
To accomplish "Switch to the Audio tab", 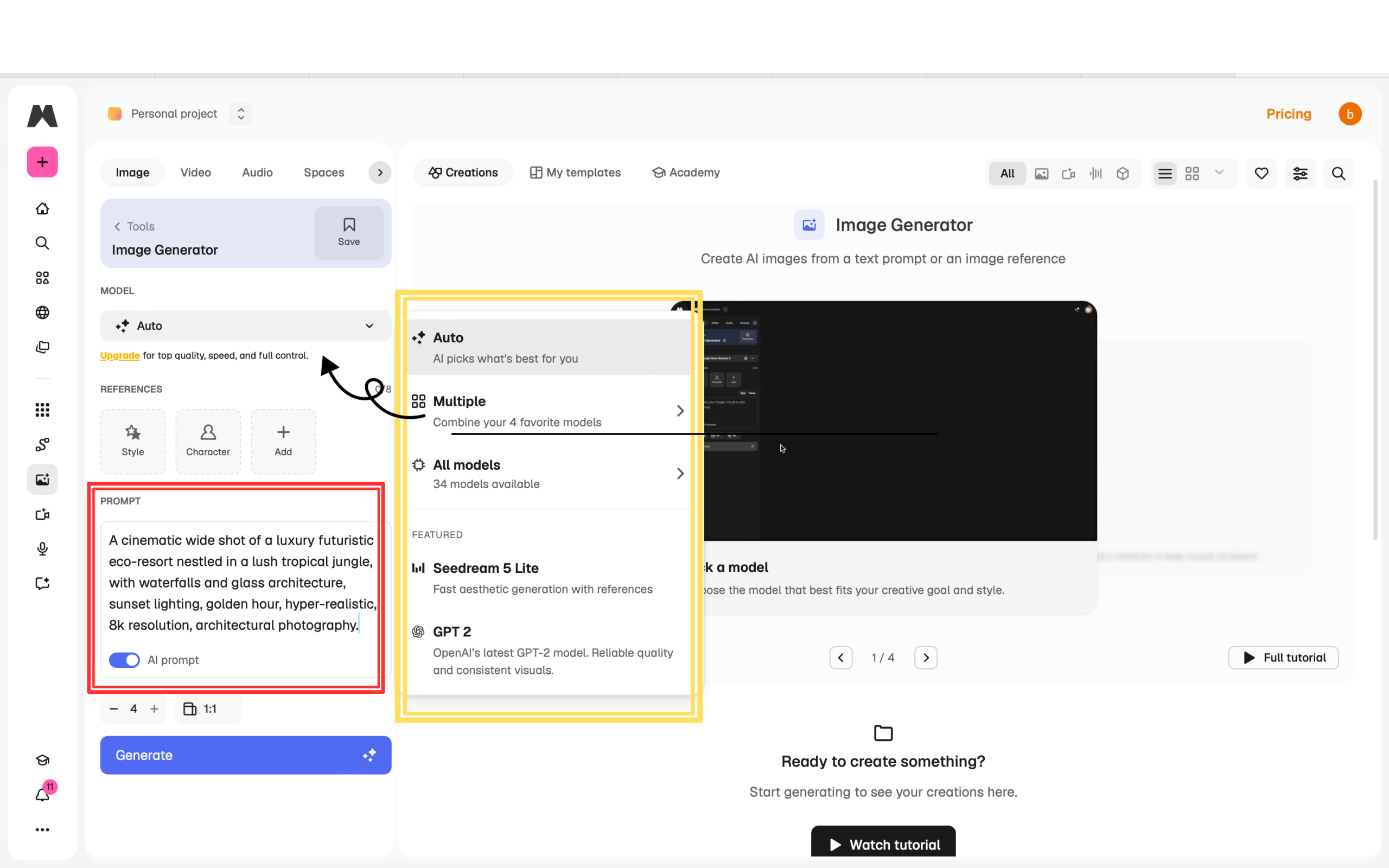I will tap(257, 172).
